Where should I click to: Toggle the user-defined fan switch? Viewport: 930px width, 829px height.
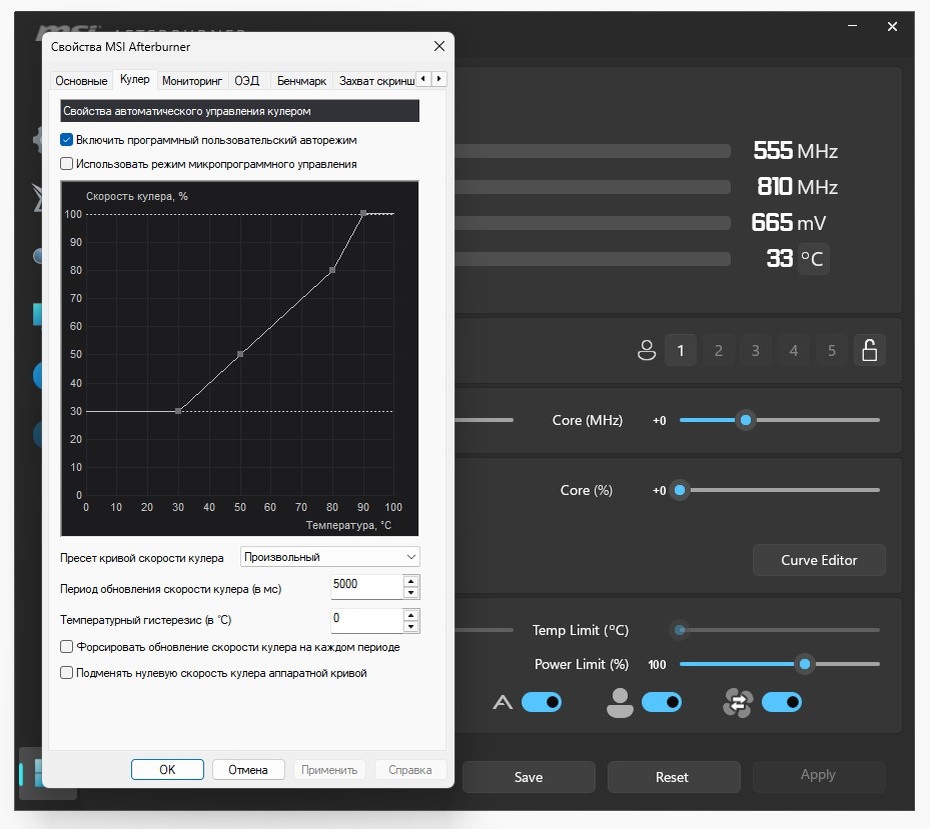pyautogui.click(x=661, y=703)
